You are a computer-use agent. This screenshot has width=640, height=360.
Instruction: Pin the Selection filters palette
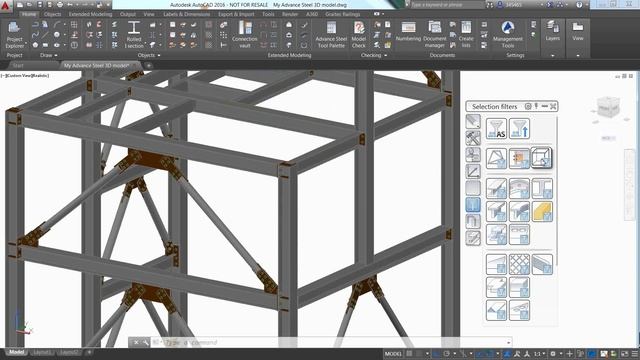(536, 106)
